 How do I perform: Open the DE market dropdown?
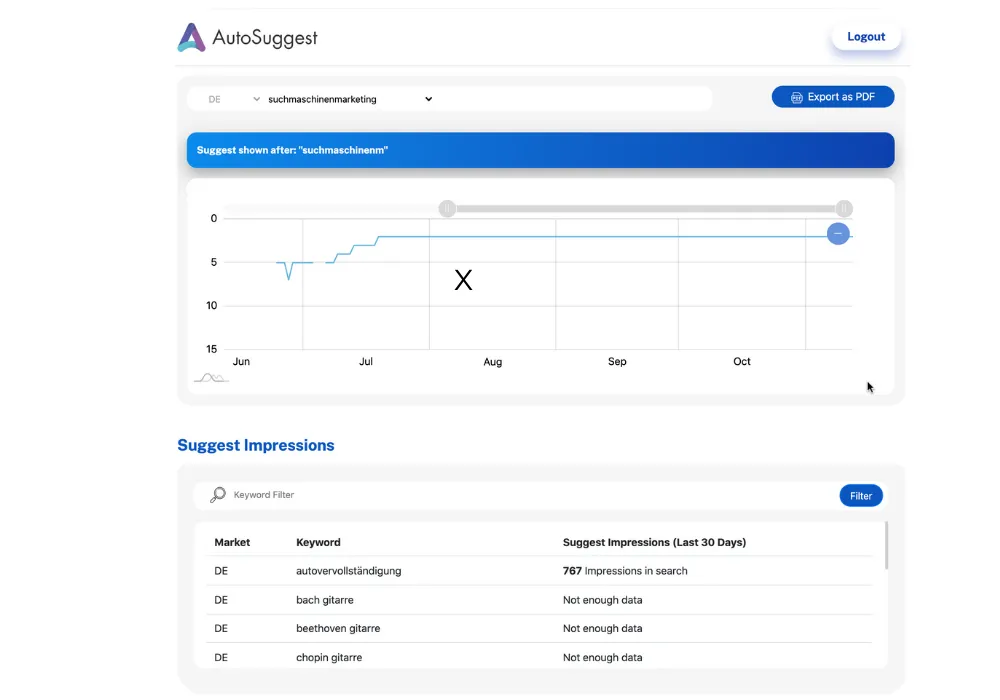[233, 99]
